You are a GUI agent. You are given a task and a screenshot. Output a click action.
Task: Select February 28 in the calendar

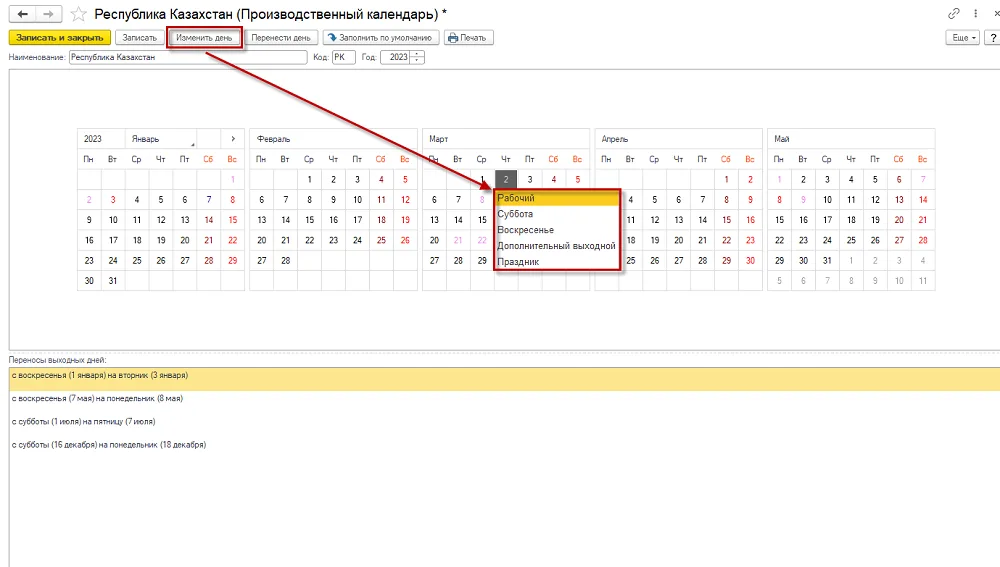pyautogui.click(x=286, y=261)
